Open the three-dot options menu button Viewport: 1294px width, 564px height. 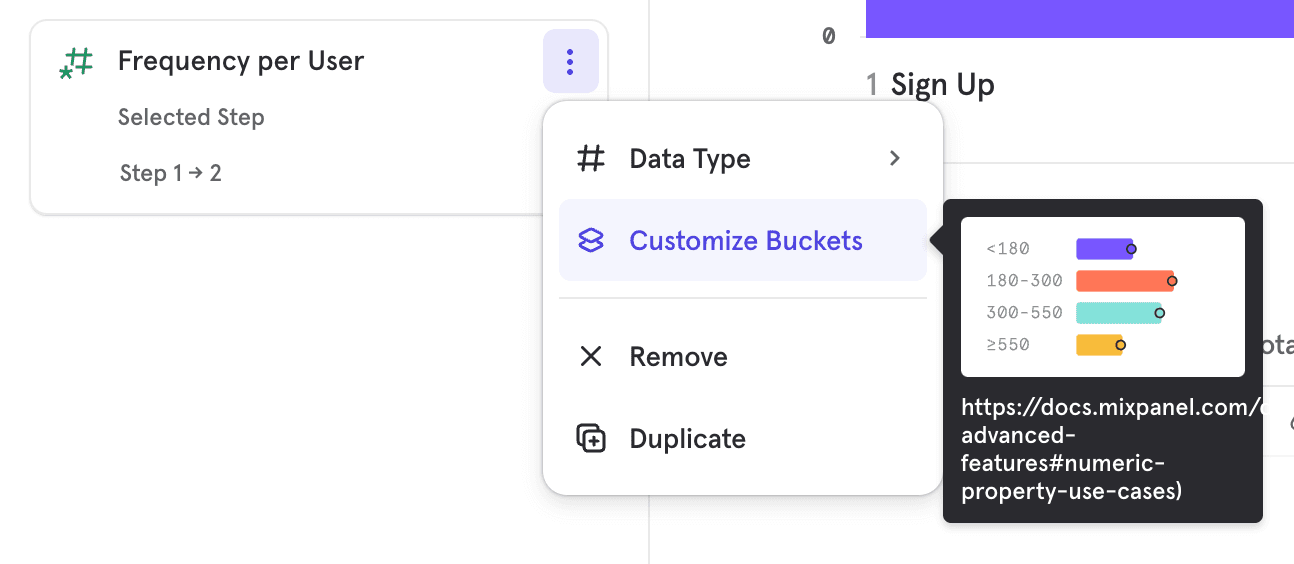point(570,62)
